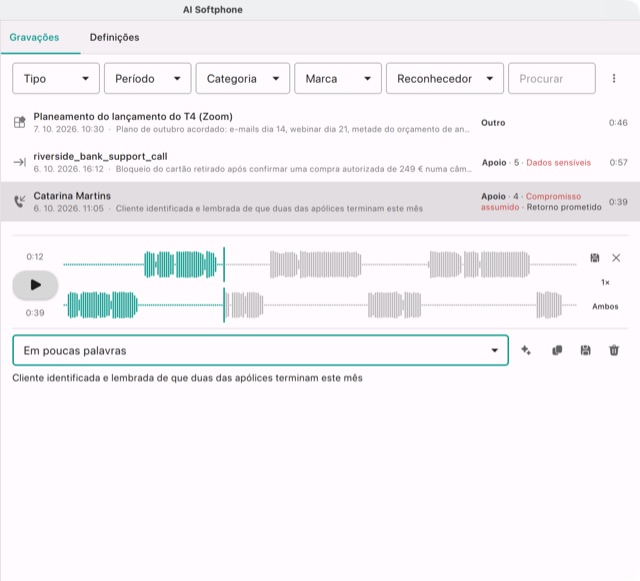Viewport: 640px width, 581px height.
Task: Switch to the Gravações tab
Action: 34,37
